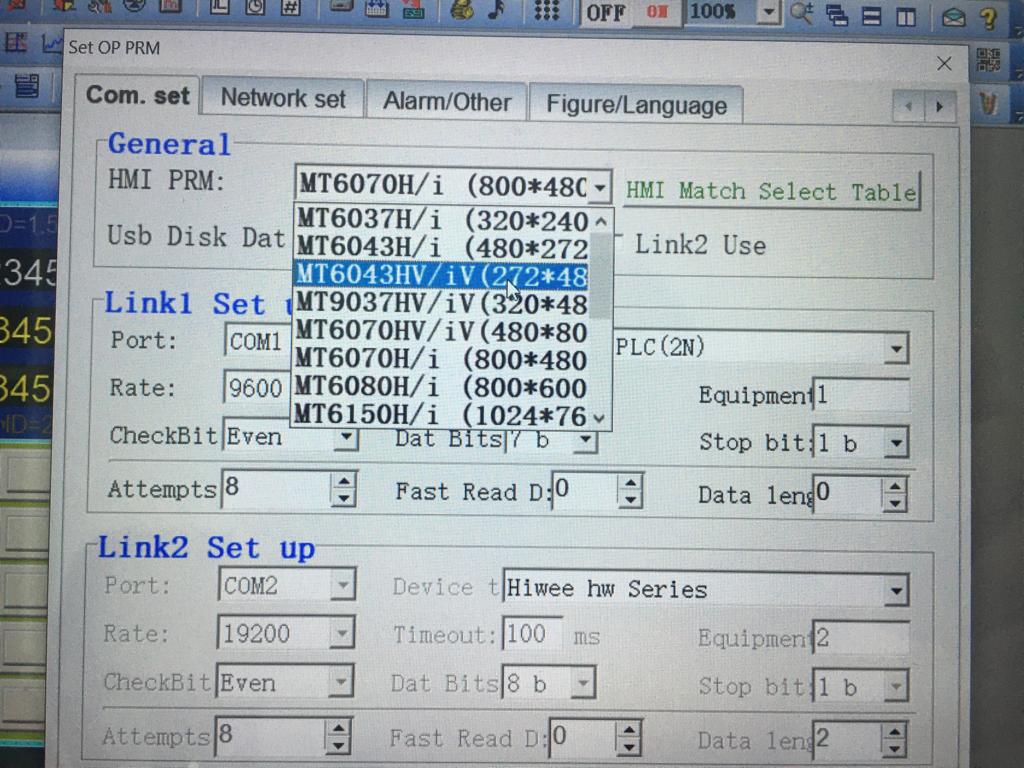
Task: Select MT6070HV/iV (480*80) in list
Action: (x=442, y=332)
